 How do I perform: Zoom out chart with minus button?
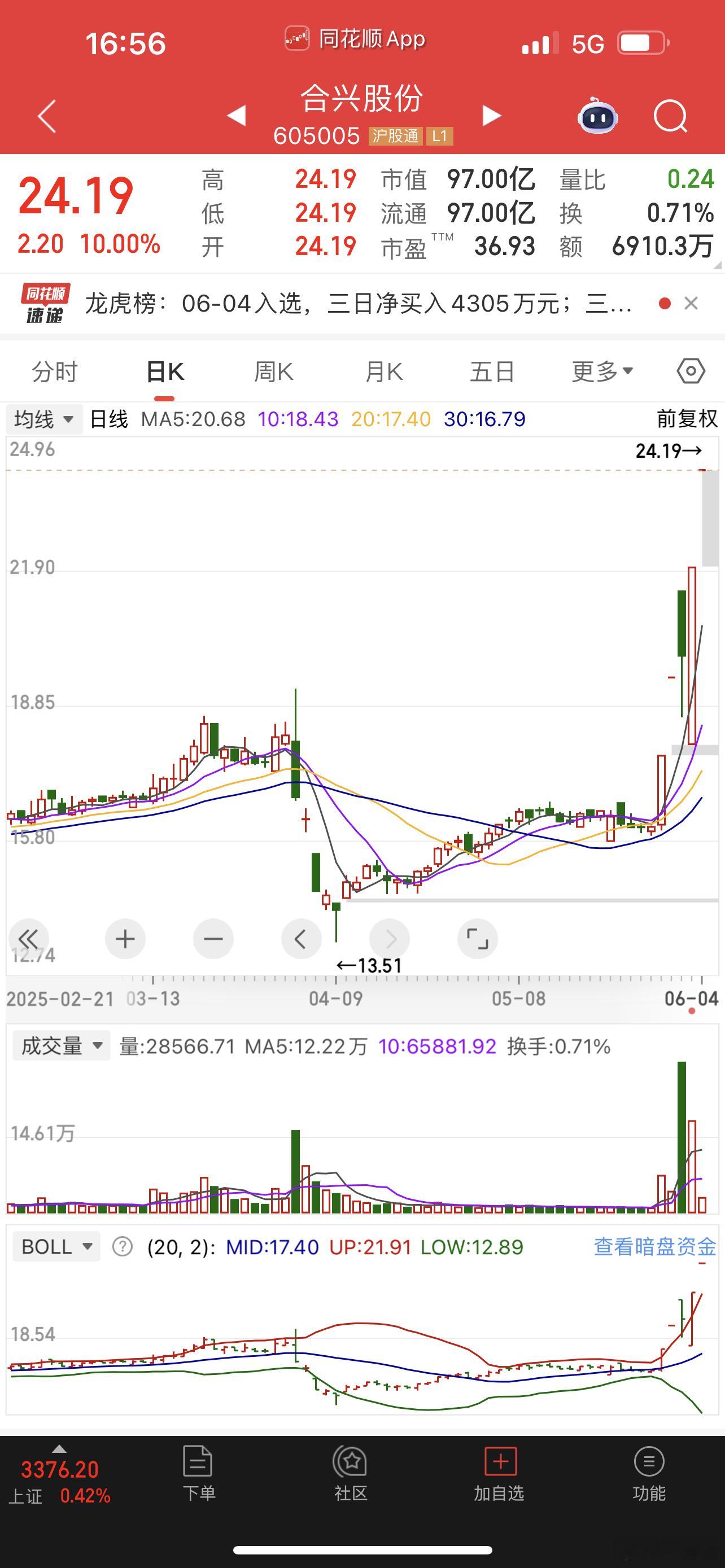tap(213, 939)
